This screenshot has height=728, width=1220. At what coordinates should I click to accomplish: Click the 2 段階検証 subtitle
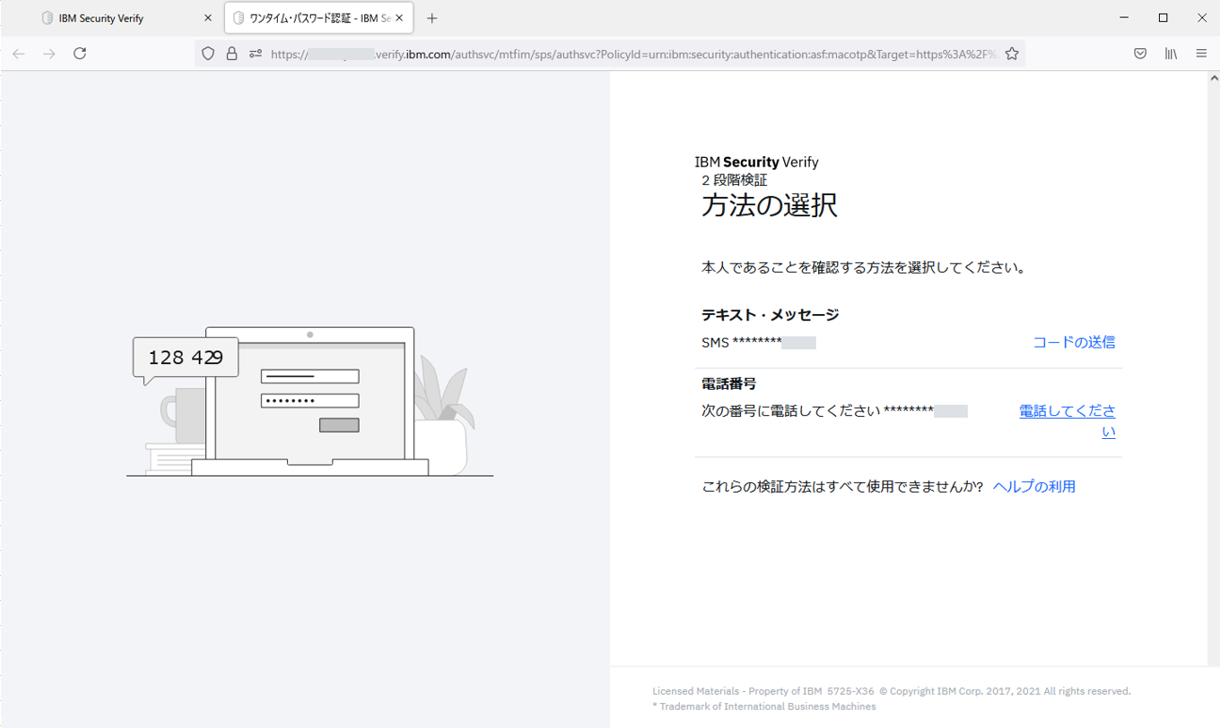[x=734, y=180]
